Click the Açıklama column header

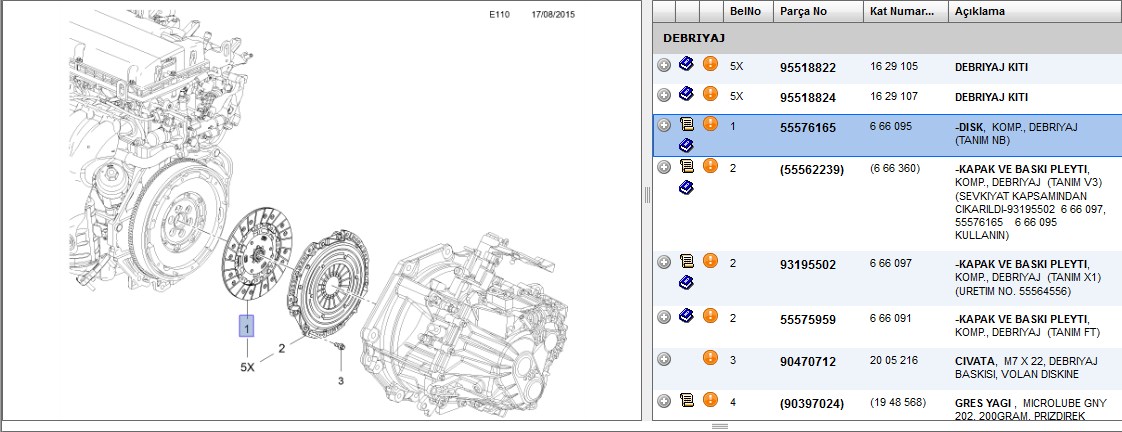[1035, 11]
